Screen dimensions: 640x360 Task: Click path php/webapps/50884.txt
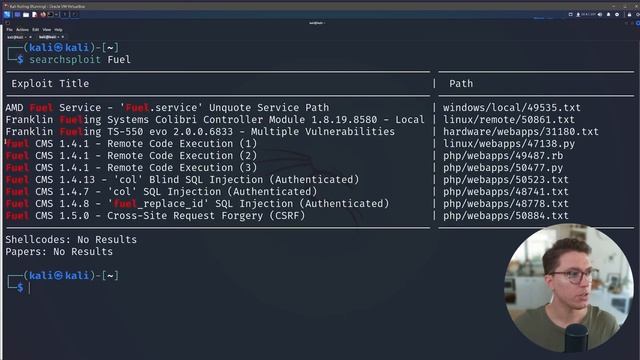(x=506, y=216)
